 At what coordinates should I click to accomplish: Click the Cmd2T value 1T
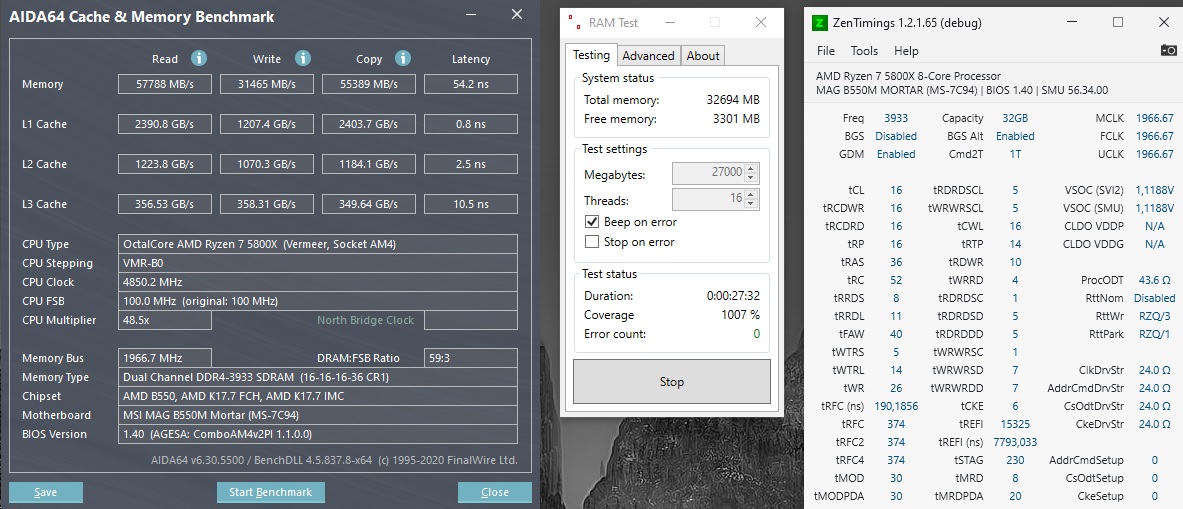click(x=1015, y=155)
